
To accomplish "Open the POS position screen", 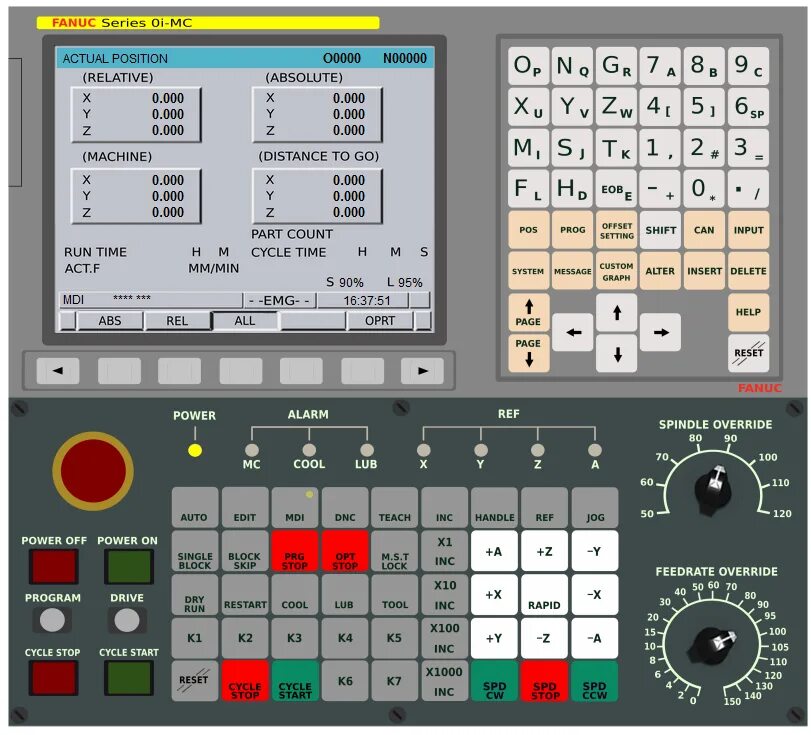I will click(528, 230).
